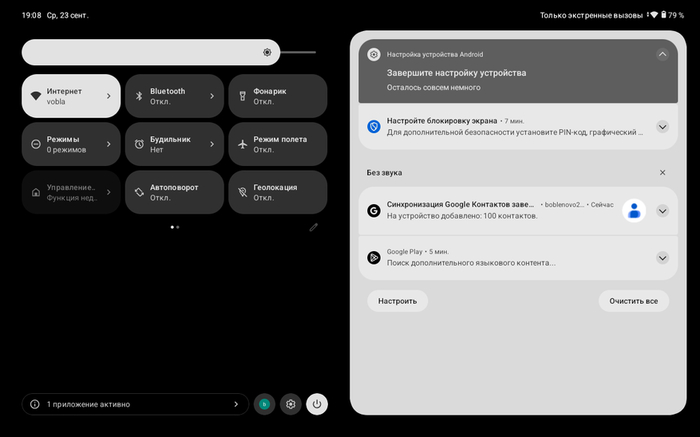700x437 pixels.
Task: Click the Google contacts sync G icon
Action: 374,211
